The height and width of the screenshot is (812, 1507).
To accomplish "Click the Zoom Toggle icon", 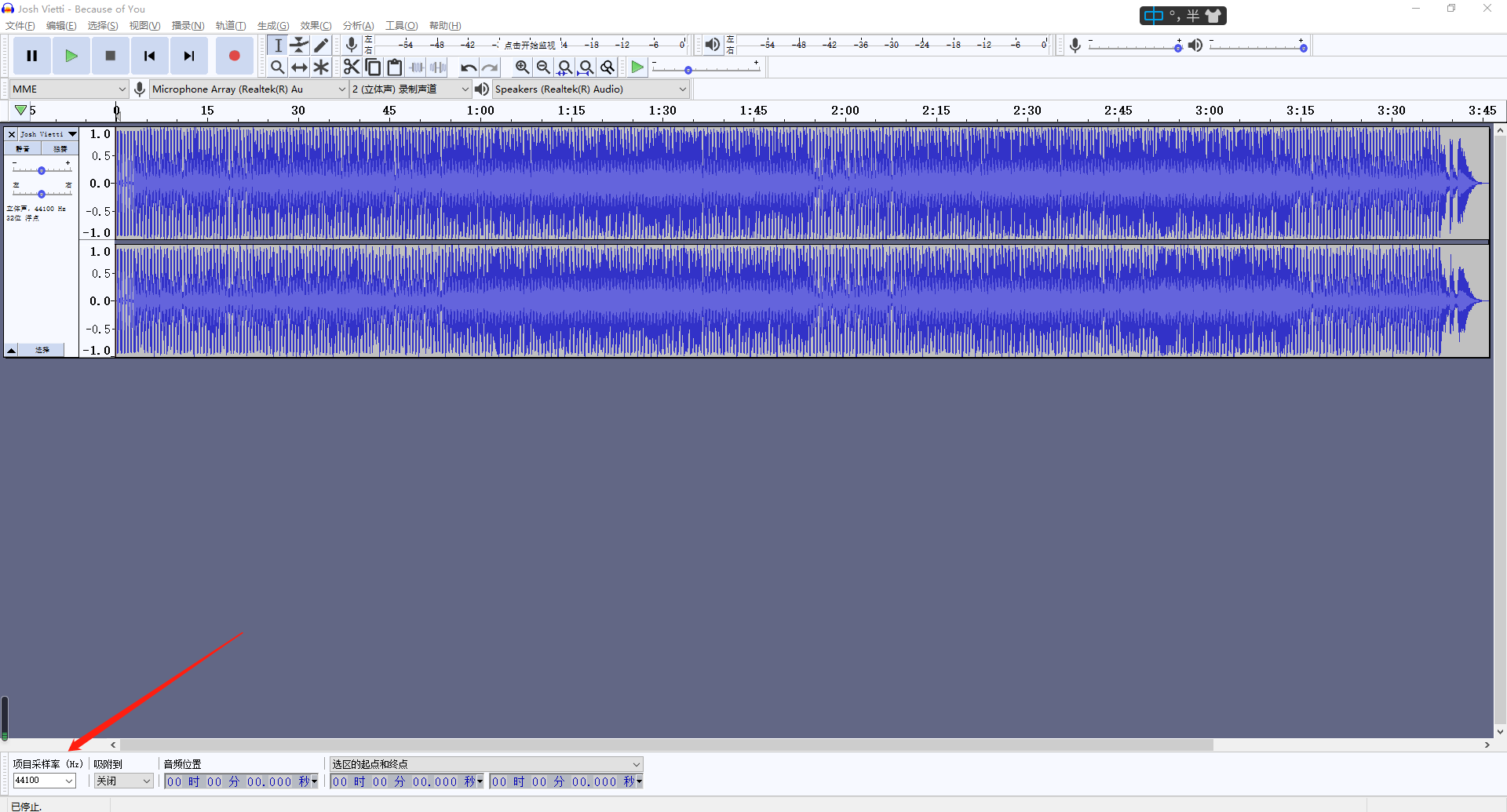I will [x=608, y=67].
